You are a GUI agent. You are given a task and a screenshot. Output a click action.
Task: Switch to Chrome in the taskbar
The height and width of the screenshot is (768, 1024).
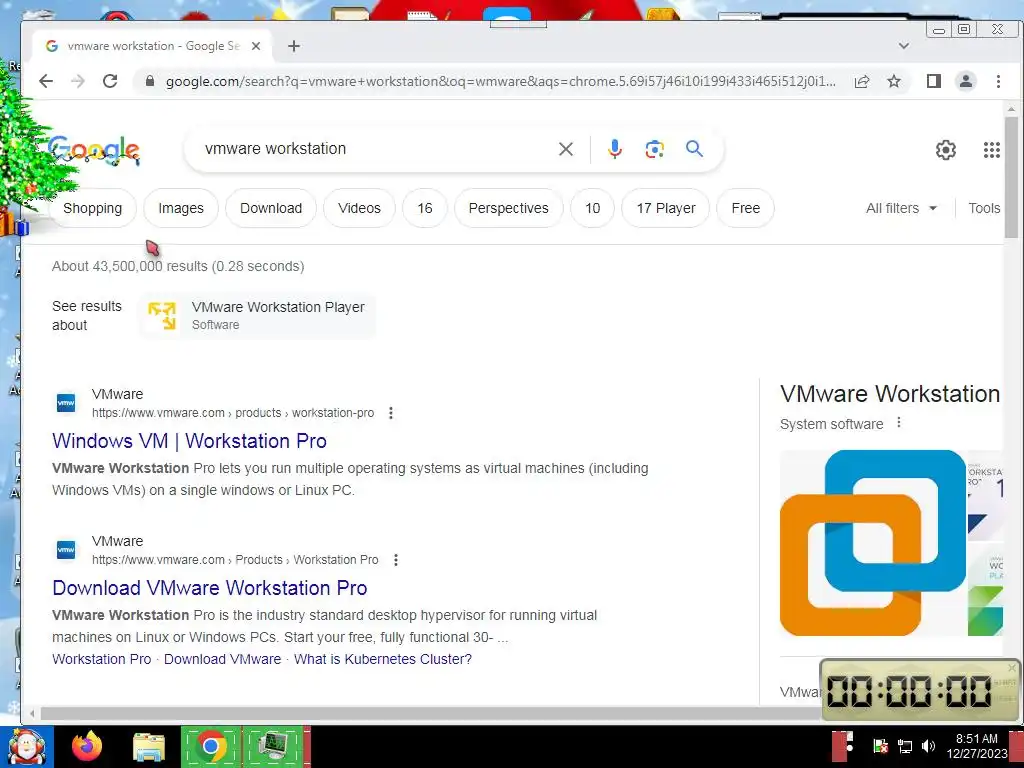211,746
